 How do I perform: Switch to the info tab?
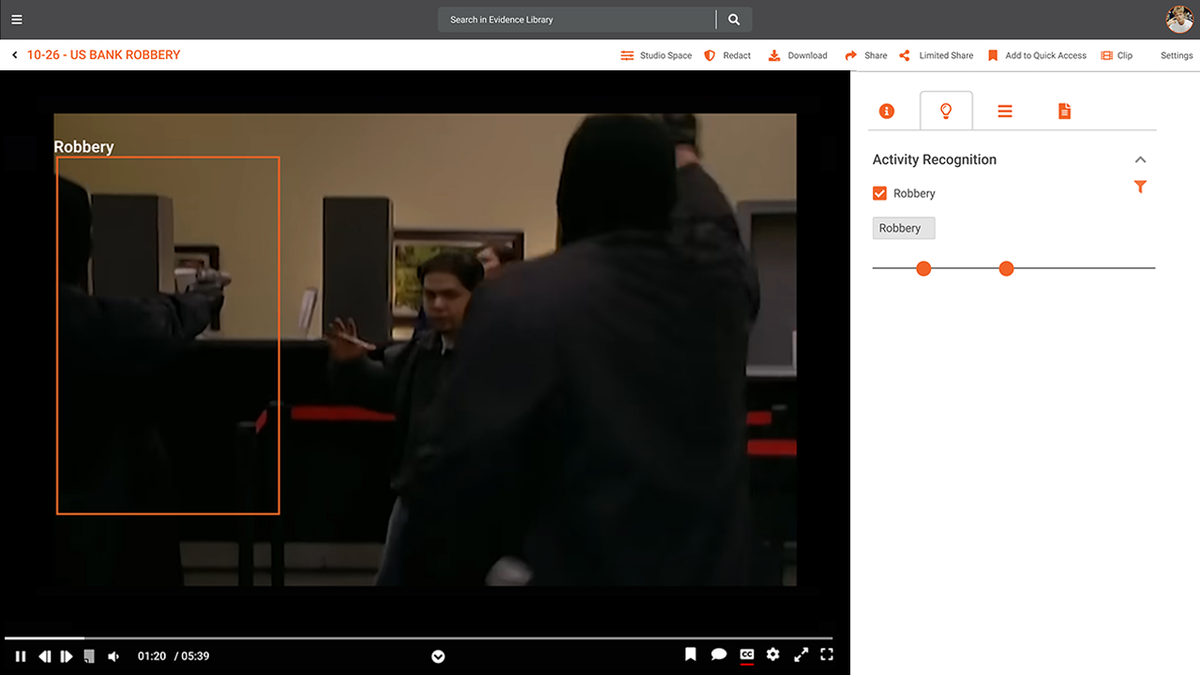[x=886, y=111]
